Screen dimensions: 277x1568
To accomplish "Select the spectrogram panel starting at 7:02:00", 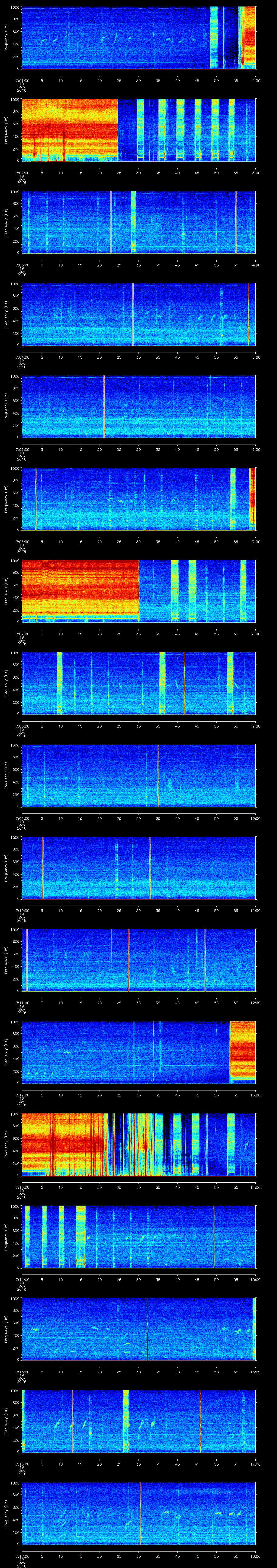I will (x=139, y=130).
